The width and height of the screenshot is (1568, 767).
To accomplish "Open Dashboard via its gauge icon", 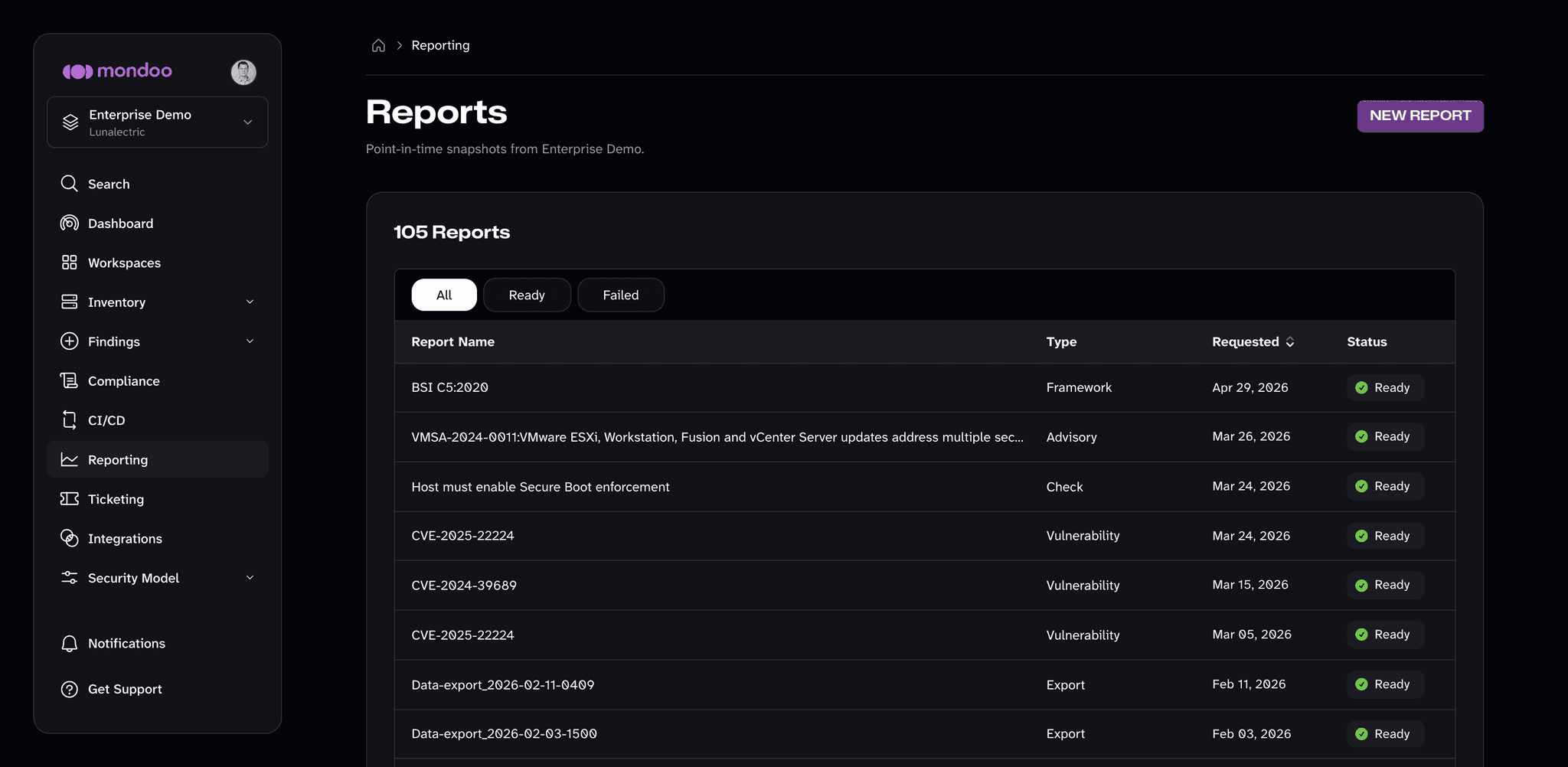I will 69,223.
